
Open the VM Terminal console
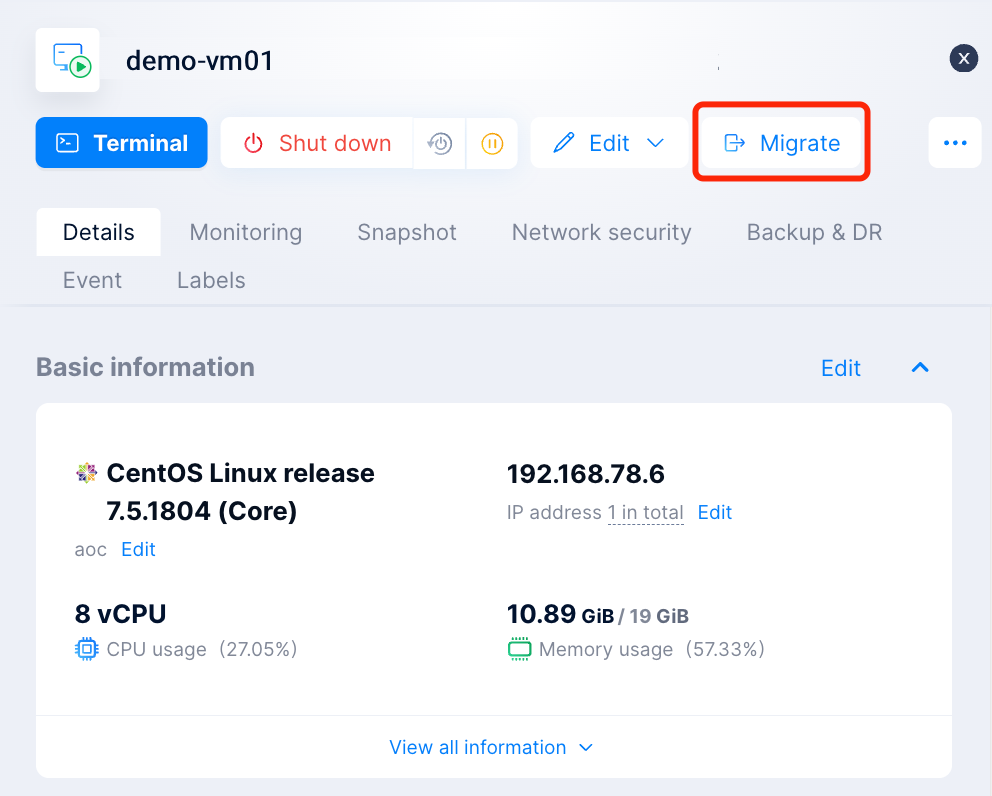121,143
